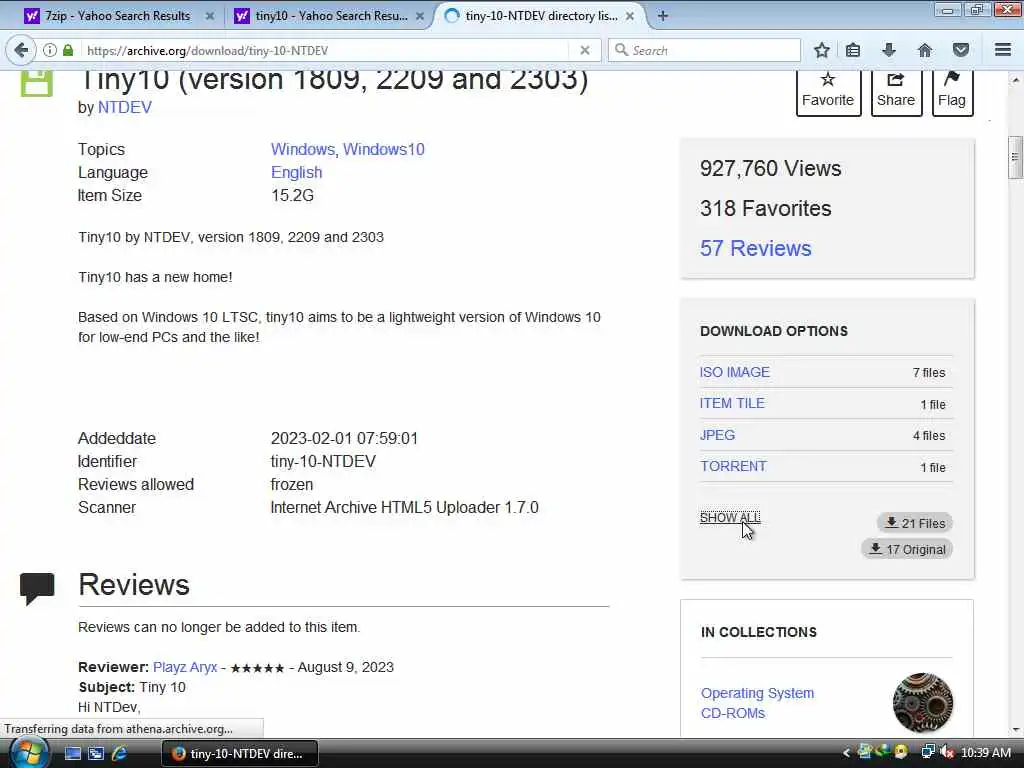Click the network tray icon
The width and height of the screenshot is (1024, 768).
(928, 753)
